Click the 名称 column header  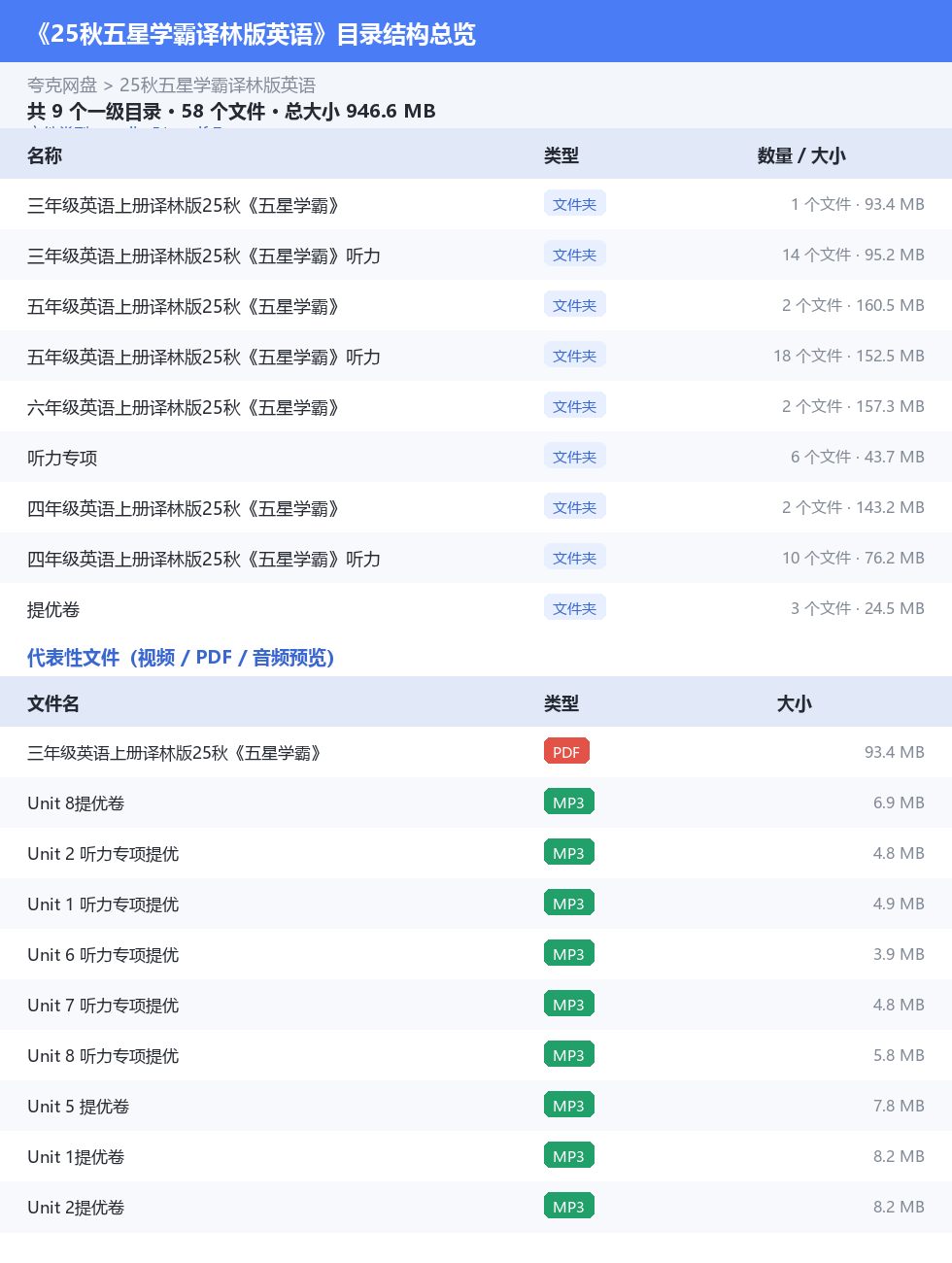click(x=45, y=155)
